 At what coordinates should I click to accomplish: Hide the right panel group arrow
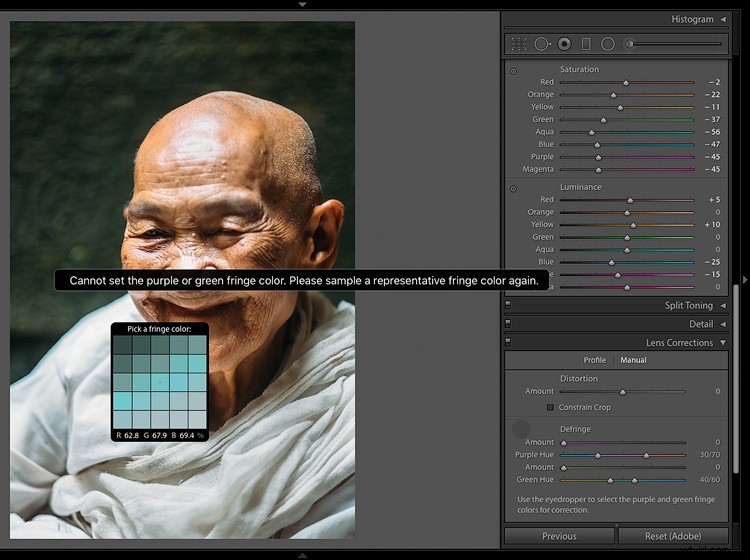(x=745, y=279)
